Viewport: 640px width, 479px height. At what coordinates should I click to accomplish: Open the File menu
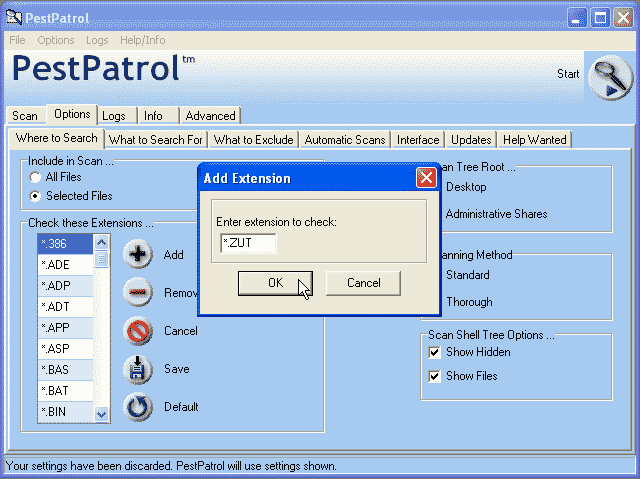(x=17, y=40)
